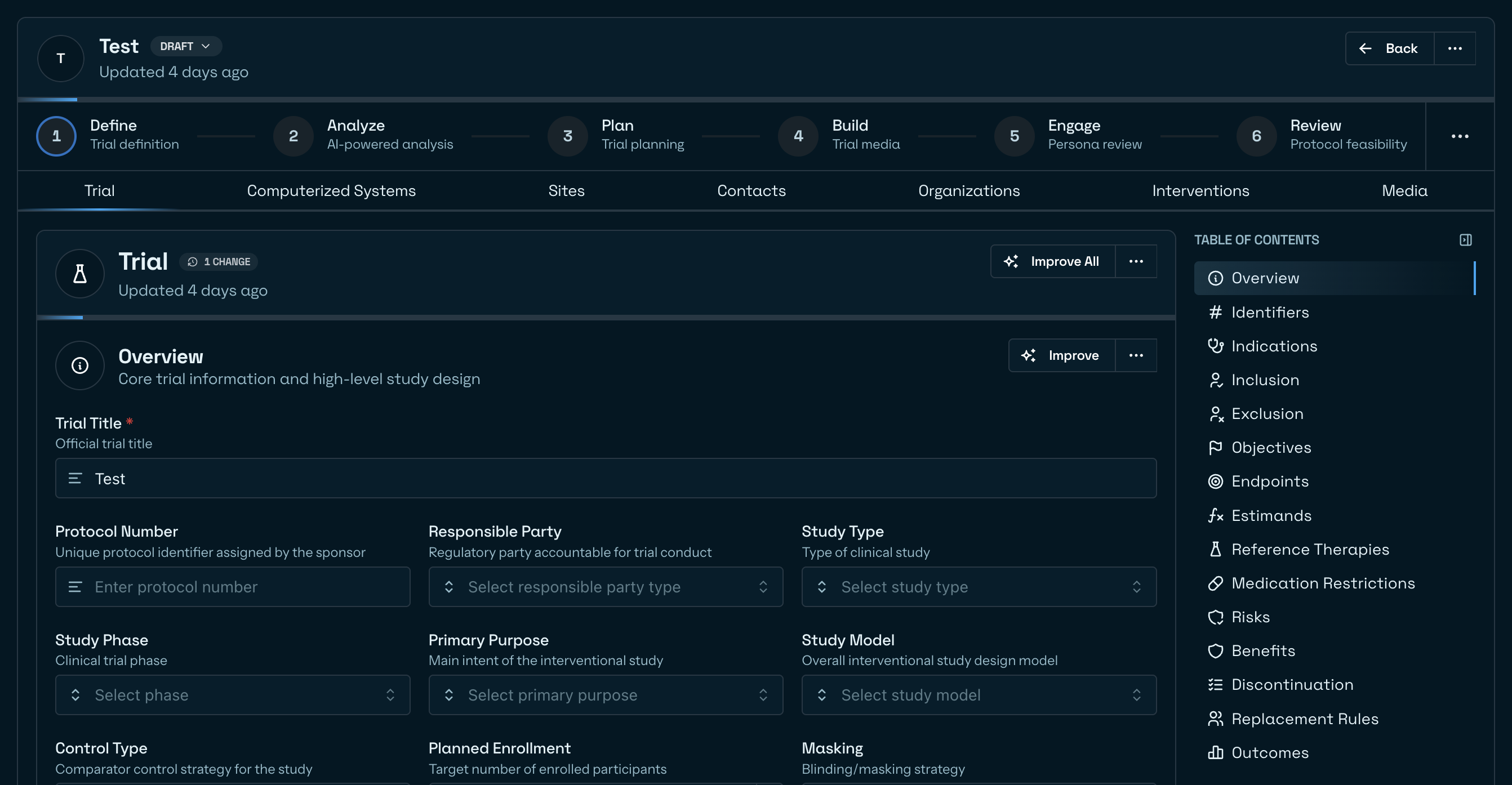Go to step 3 Plan
The height and width of the screenshot is (785, 1512).
coord(616,136)
